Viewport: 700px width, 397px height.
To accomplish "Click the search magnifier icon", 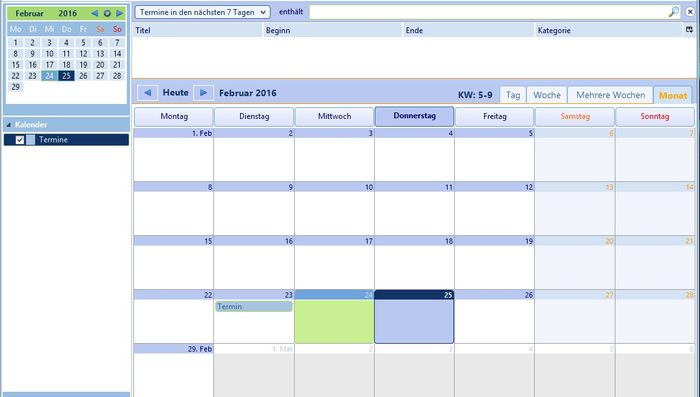I will tap(674, 12).
